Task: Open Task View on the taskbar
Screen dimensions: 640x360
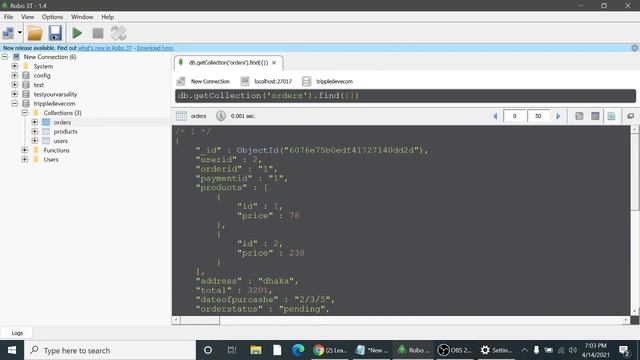Action: tap(232, 350)
